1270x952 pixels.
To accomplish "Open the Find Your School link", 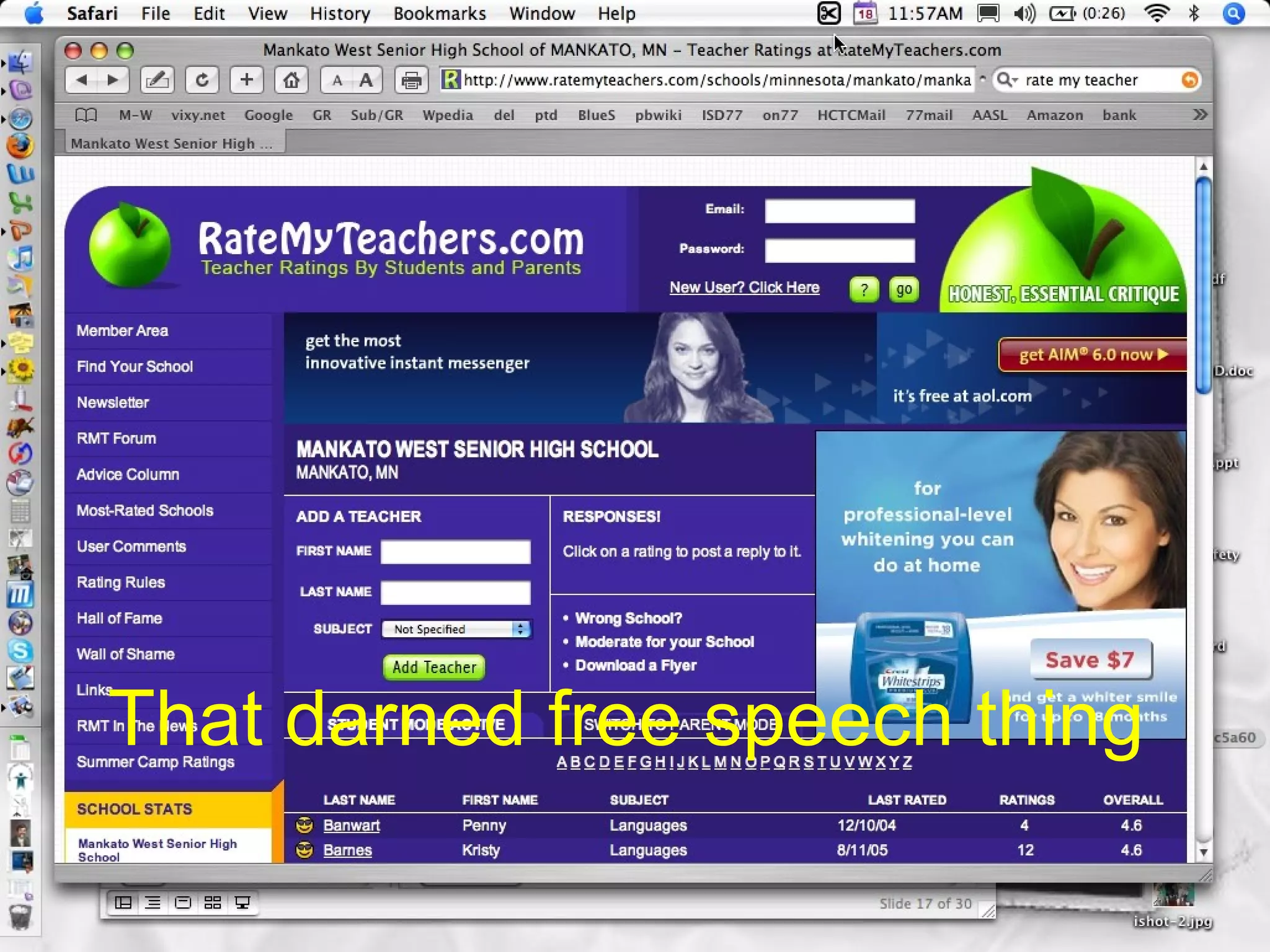I will click(135, 366).
